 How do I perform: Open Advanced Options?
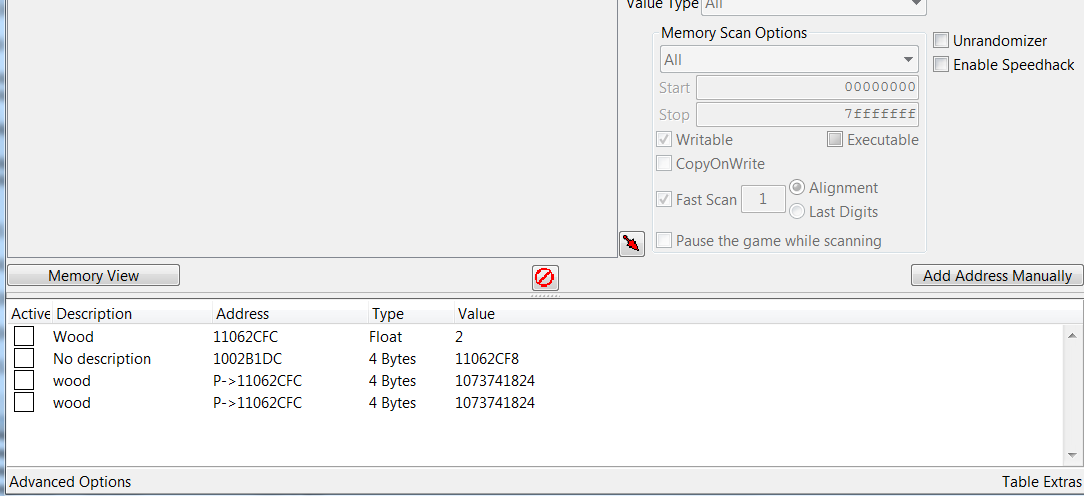(x=70, y=482)
